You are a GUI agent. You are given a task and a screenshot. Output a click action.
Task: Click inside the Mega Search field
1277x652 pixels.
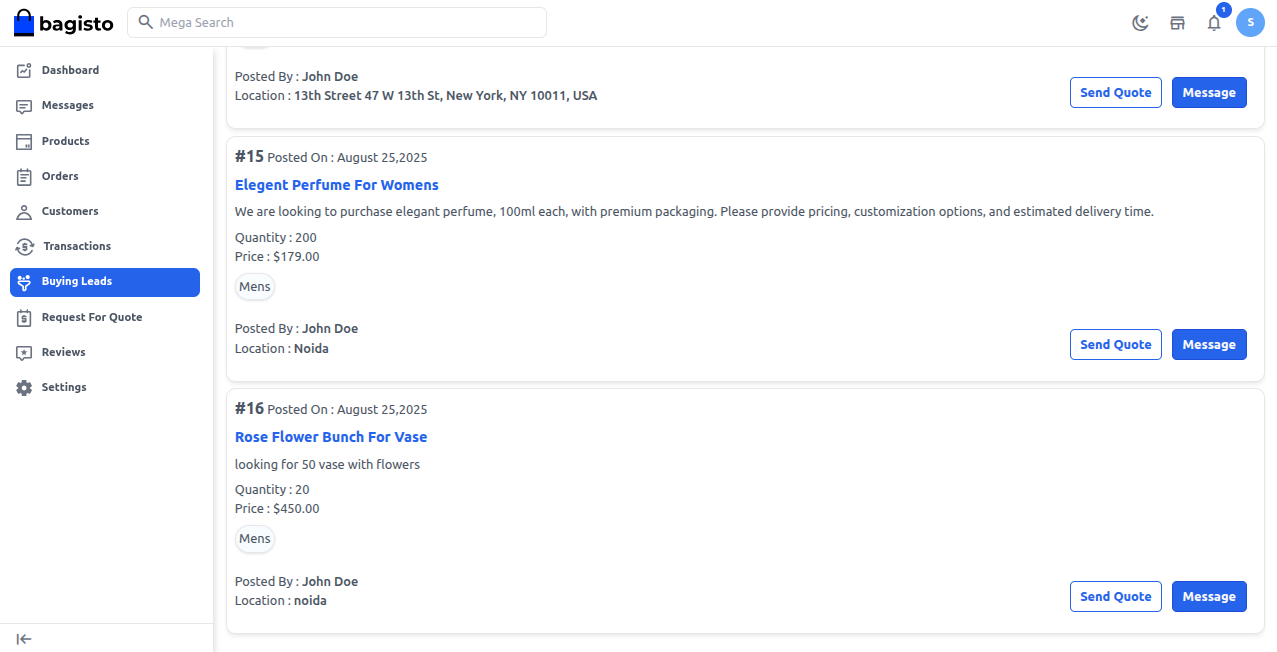(336, 22)
